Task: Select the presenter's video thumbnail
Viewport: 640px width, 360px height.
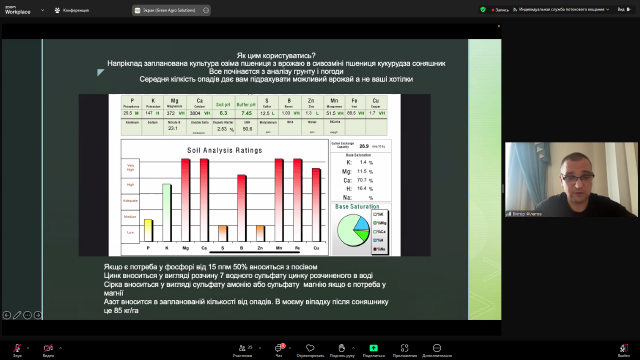Action: point(571,180)
